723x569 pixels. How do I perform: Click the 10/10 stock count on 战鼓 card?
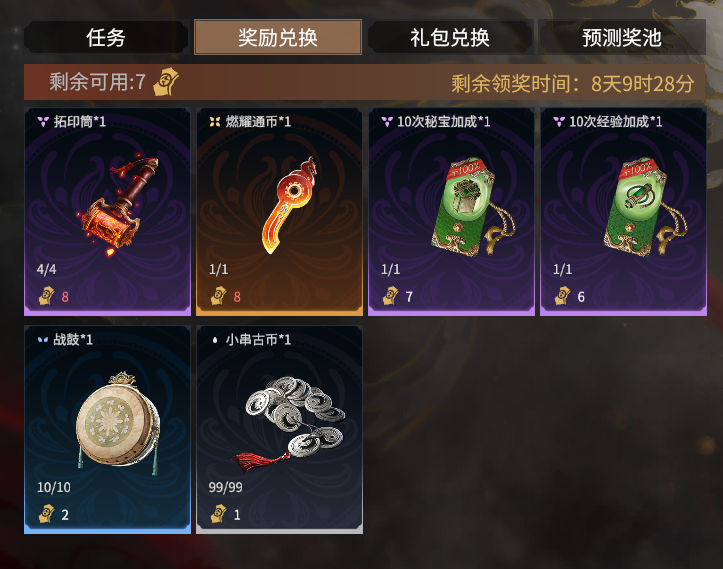(x=54, y=487)
